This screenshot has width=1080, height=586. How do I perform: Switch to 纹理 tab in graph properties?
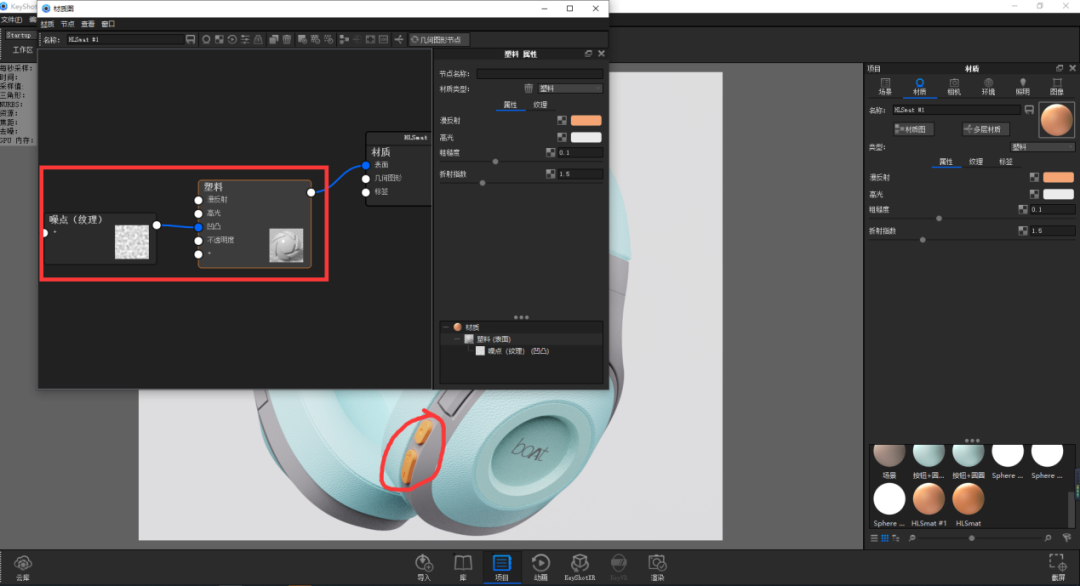click(x=540, y=105)
